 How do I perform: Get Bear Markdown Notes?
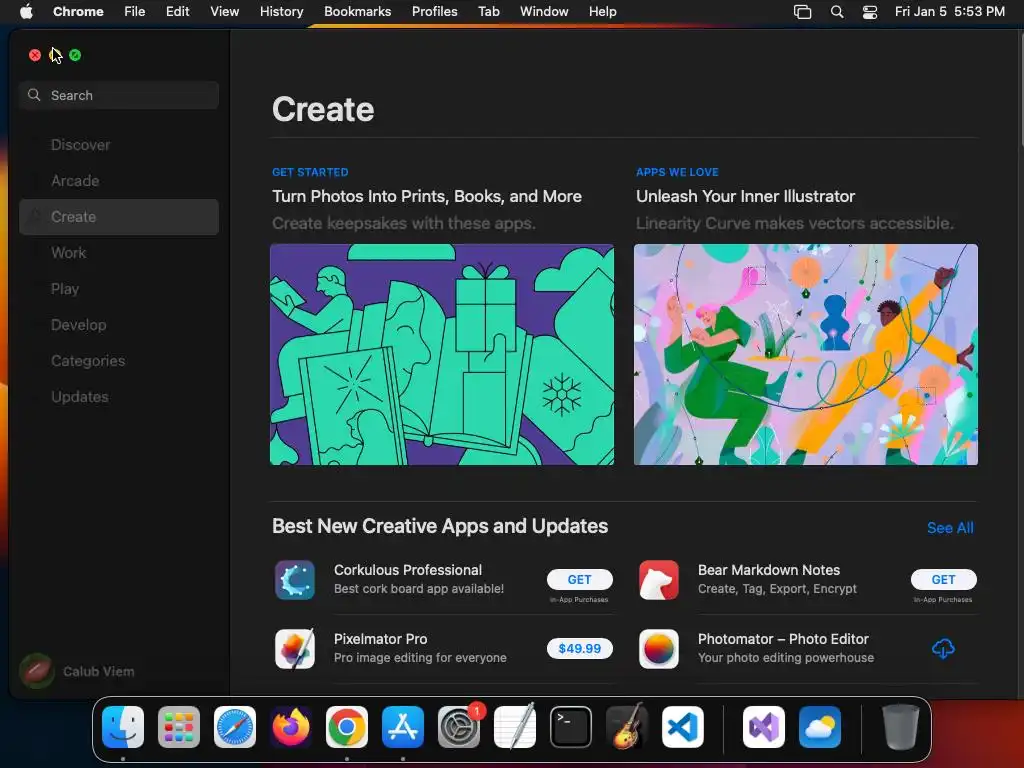click(943, 579)
